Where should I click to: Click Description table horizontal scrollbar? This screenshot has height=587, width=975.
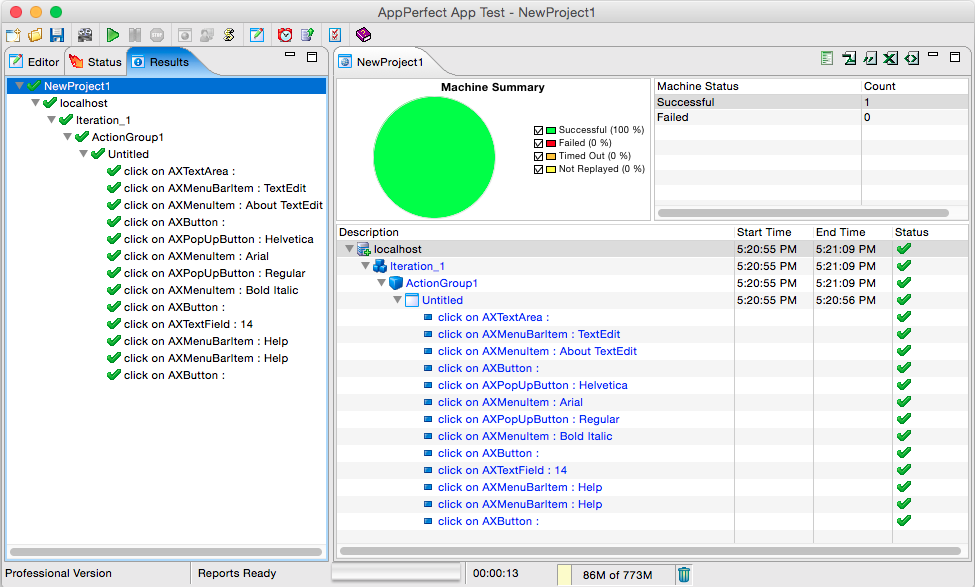650,551
